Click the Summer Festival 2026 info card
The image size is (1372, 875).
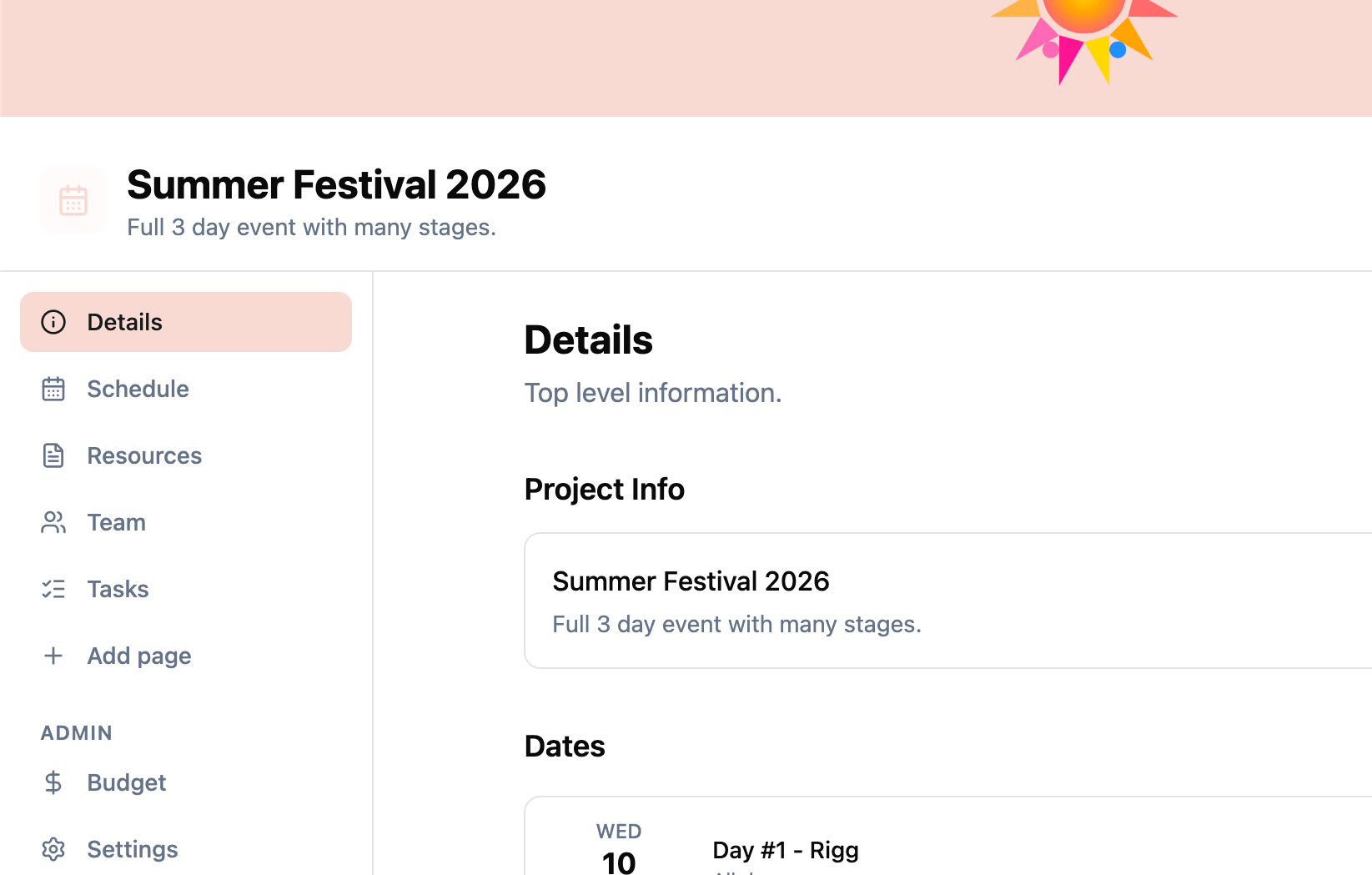tap(947, 601)
